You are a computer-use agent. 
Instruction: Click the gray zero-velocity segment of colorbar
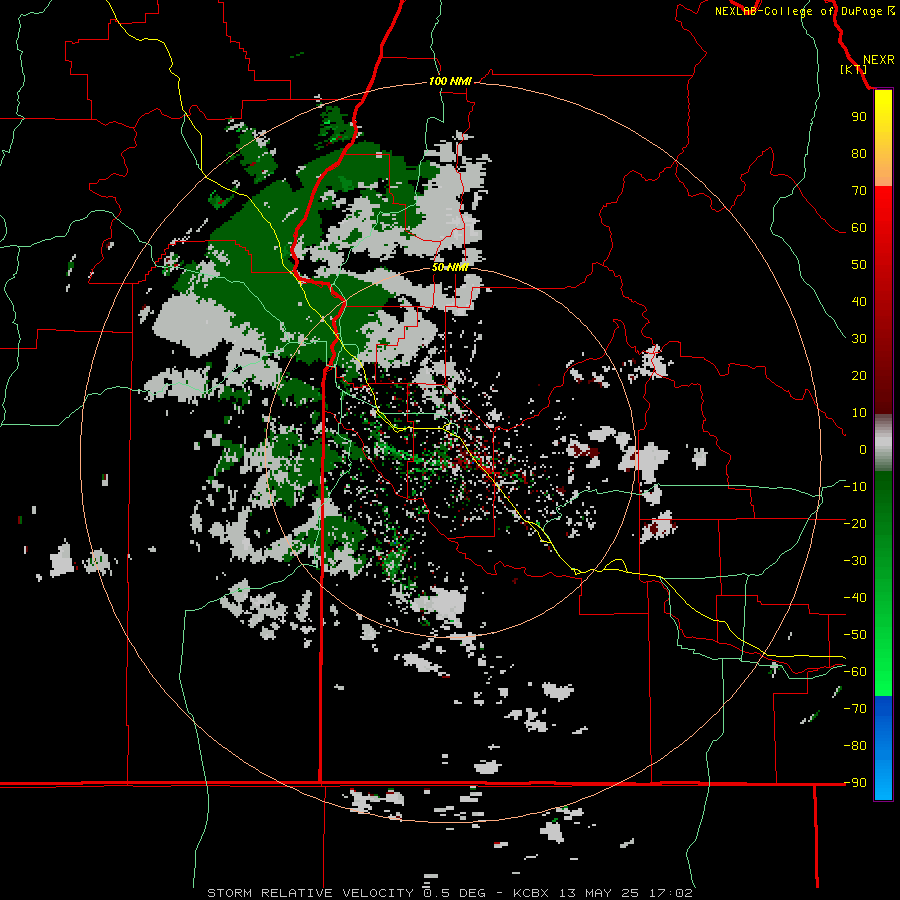883,442
